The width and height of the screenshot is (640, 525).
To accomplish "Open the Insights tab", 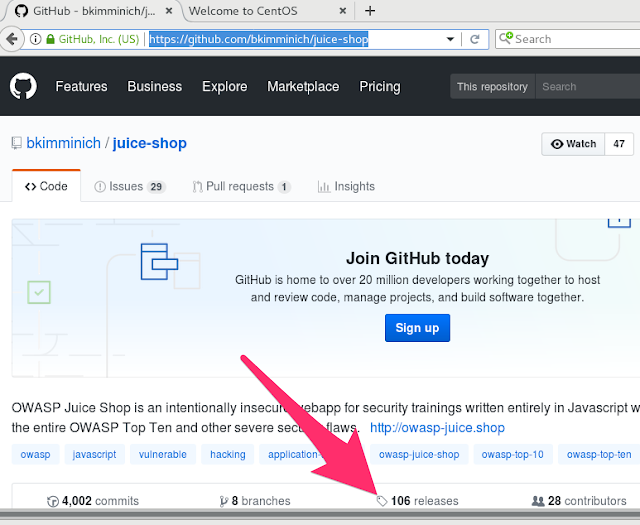I will click(x=346, y=187).
